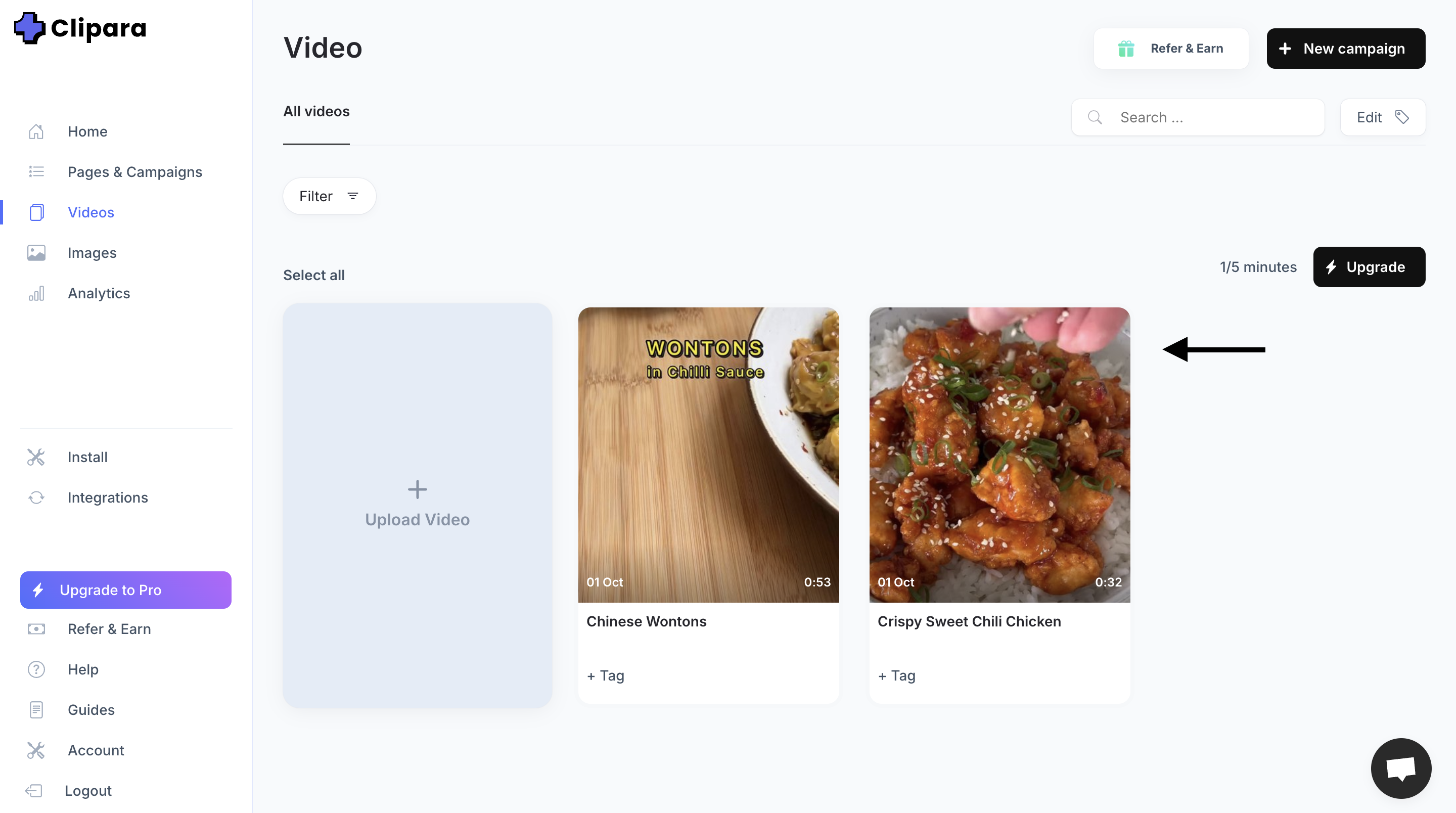
Task: Click the Install tools icon
Action: (x=36, y=457)
